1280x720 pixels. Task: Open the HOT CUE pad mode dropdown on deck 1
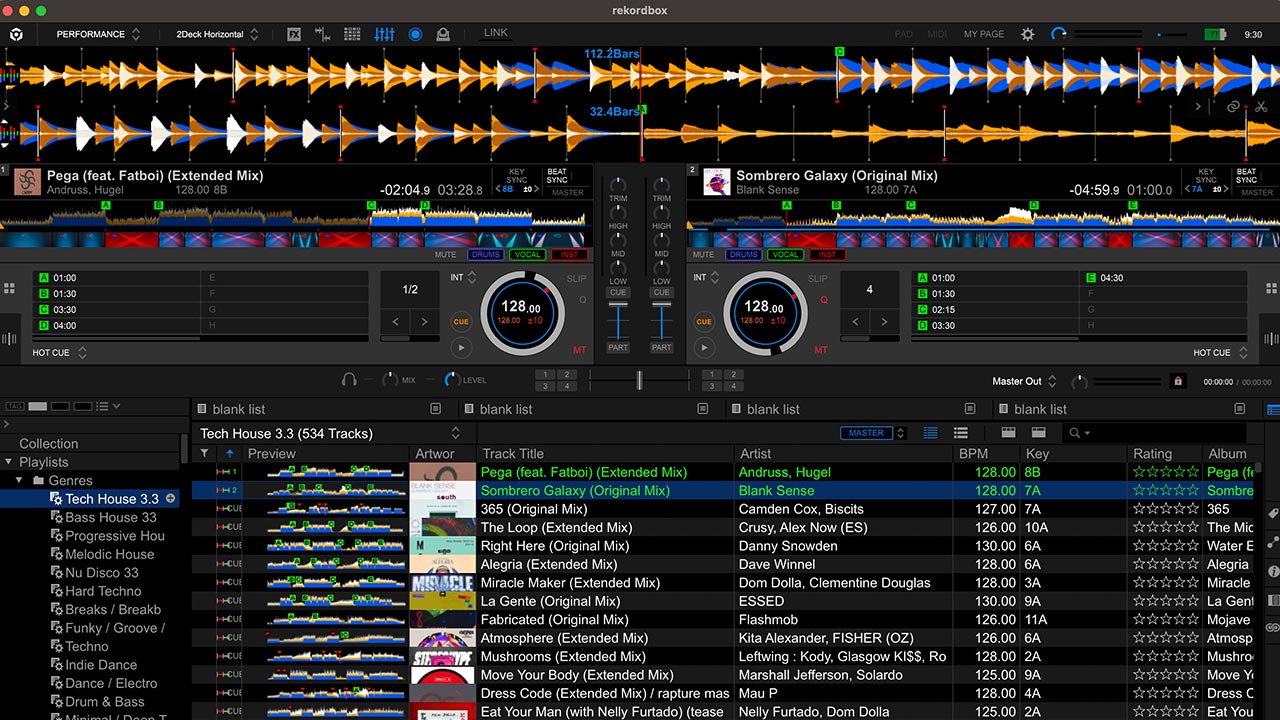(x=60, y=353)
